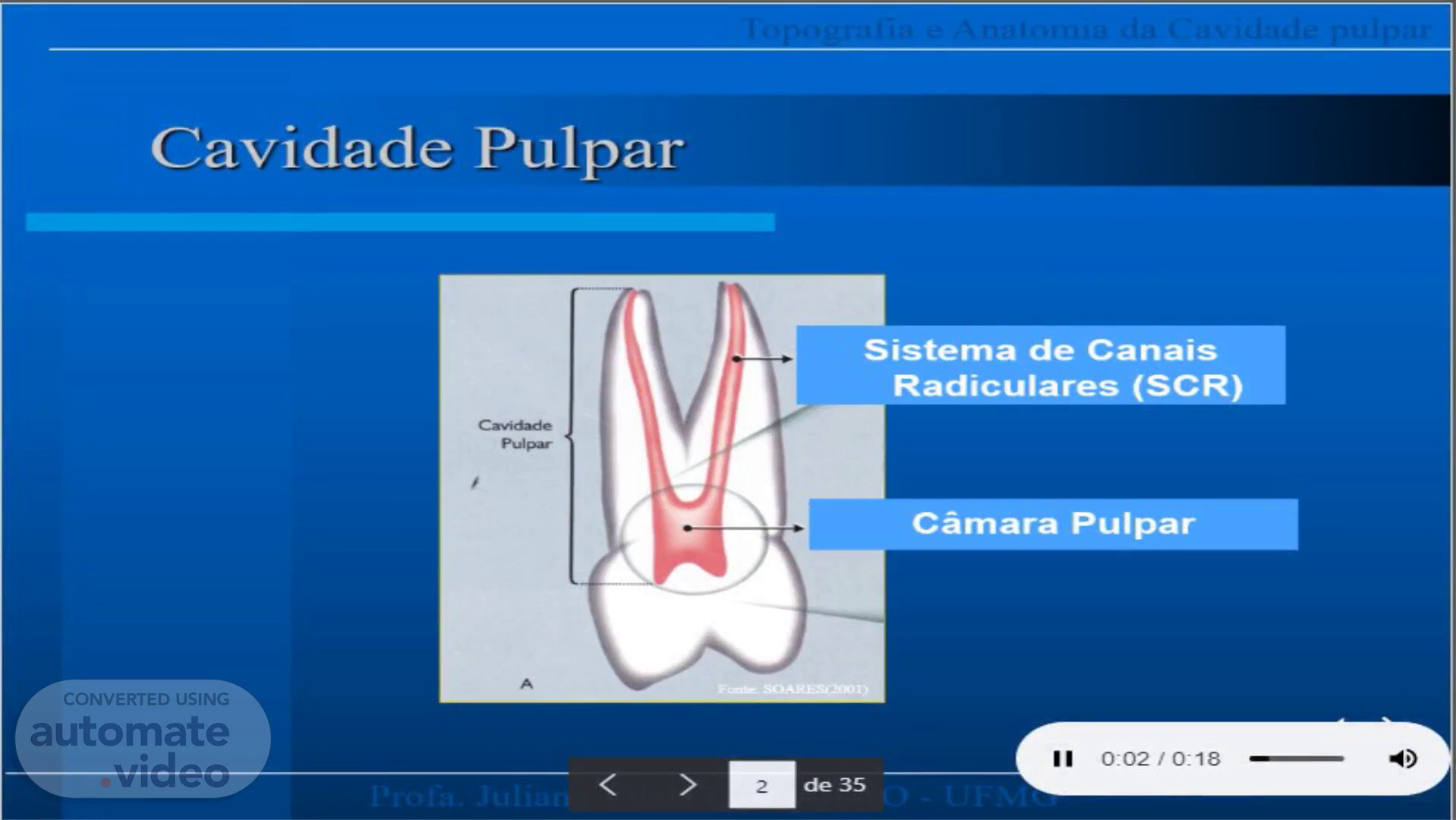Click the slide number input box
The image size is (1456, 820).
tap(761, 785)
